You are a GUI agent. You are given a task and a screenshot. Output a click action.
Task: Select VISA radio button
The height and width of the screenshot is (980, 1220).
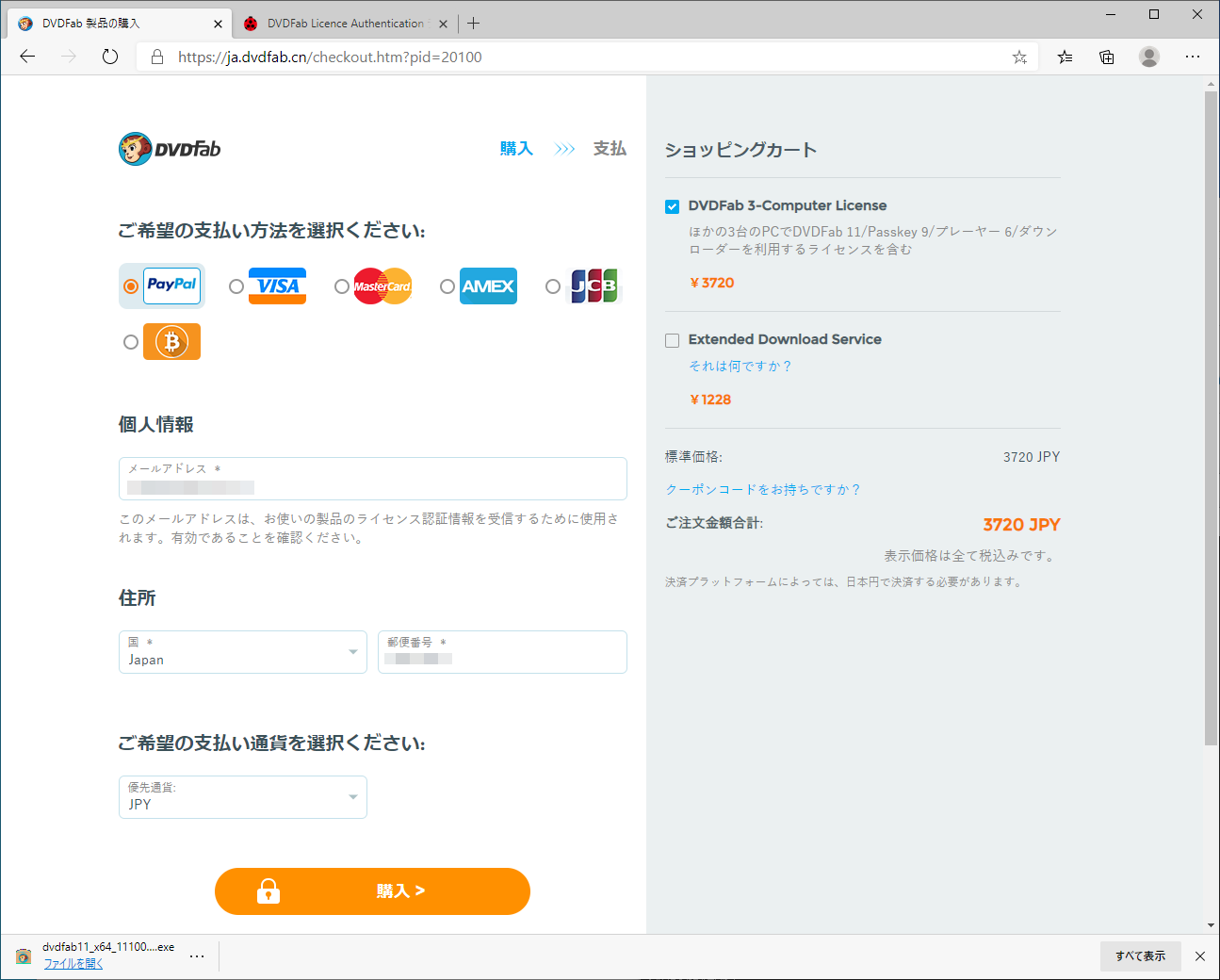(x=236, y=286)
